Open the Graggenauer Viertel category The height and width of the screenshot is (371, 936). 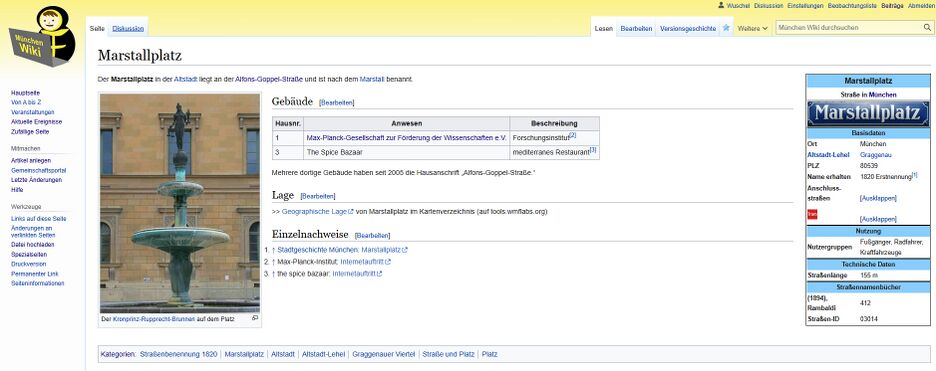pos(383,354)
